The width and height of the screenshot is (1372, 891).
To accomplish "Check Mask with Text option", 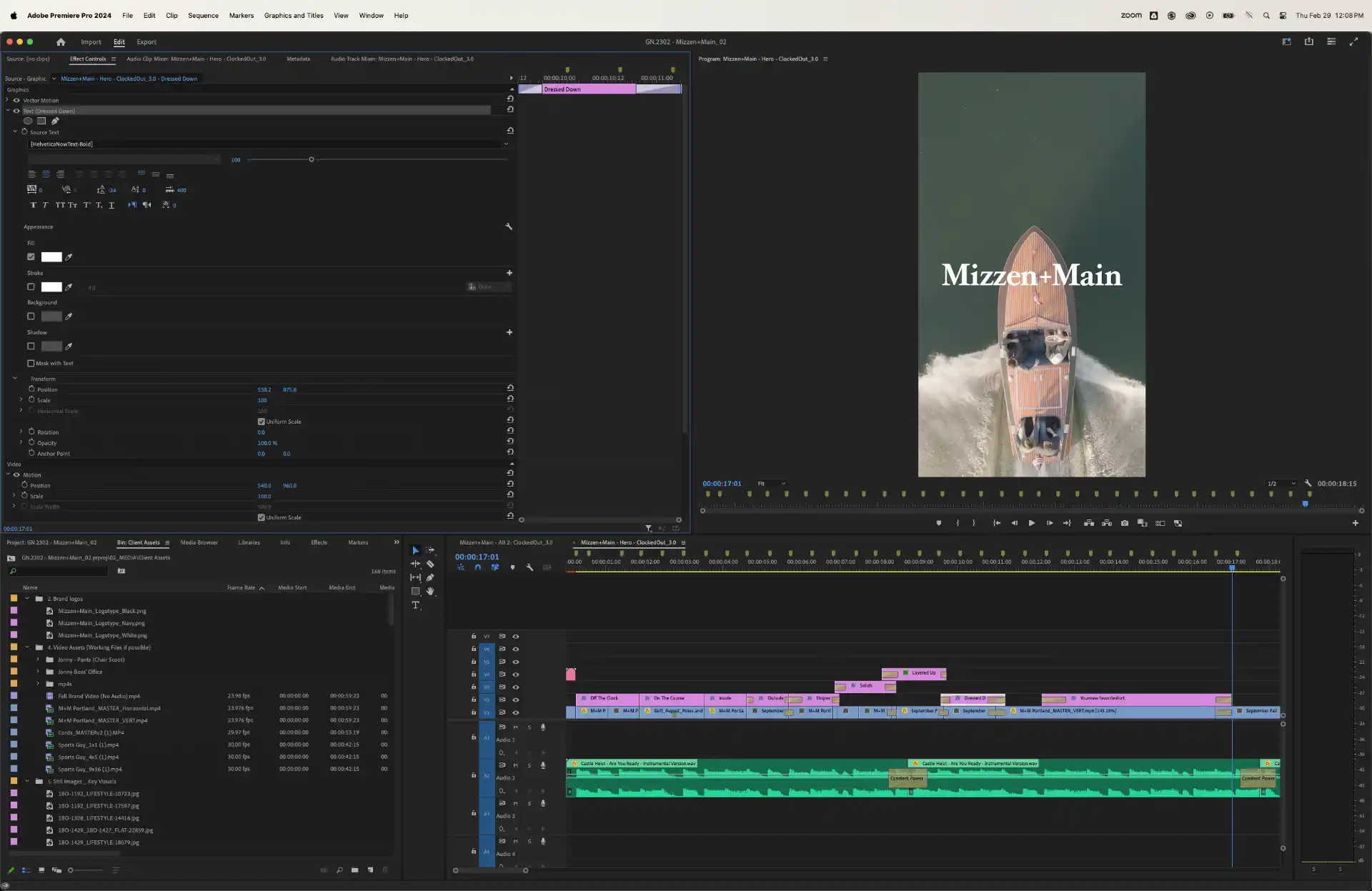I will [x=31, y=364].
